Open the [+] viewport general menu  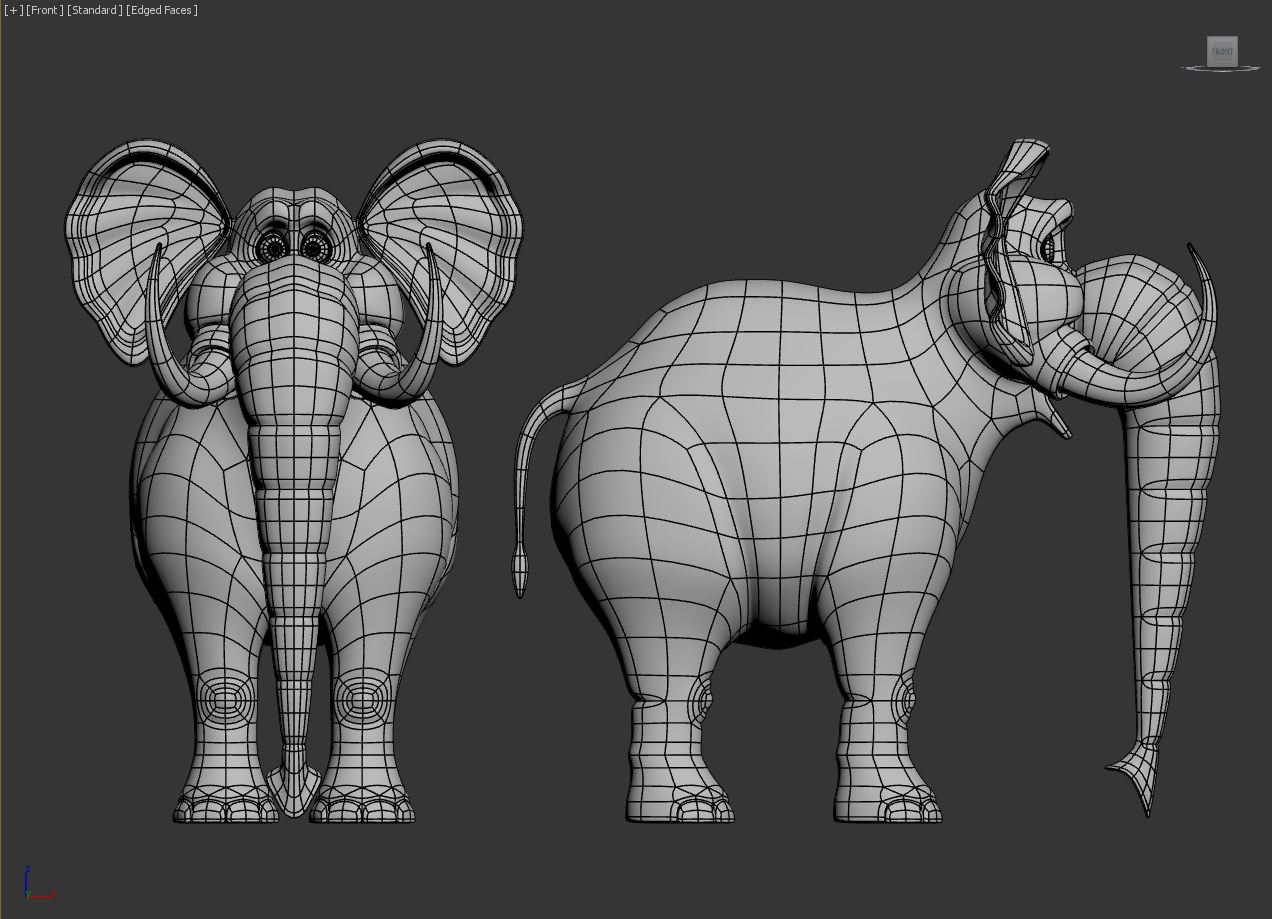[x=14, y=10]
